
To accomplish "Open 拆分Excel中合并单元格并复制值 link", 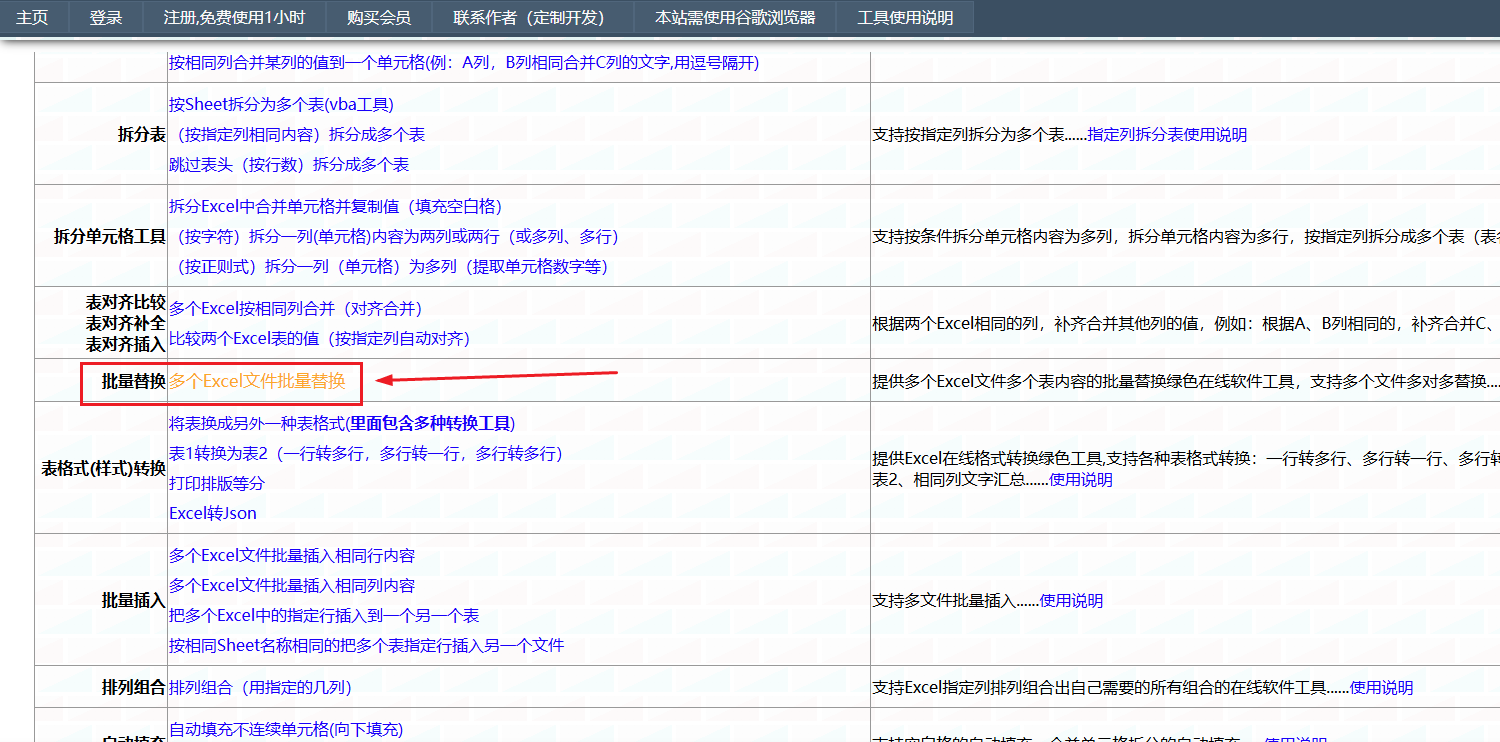I will pyautogui.click(x=336, y=206).
